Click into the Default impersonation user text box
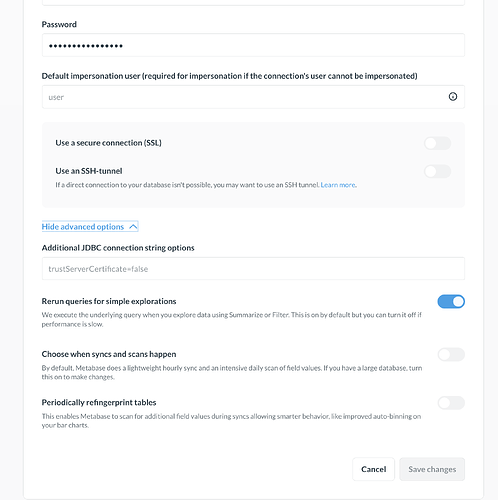498x500 pixels. pyautogui.click(x=253, y=97)
